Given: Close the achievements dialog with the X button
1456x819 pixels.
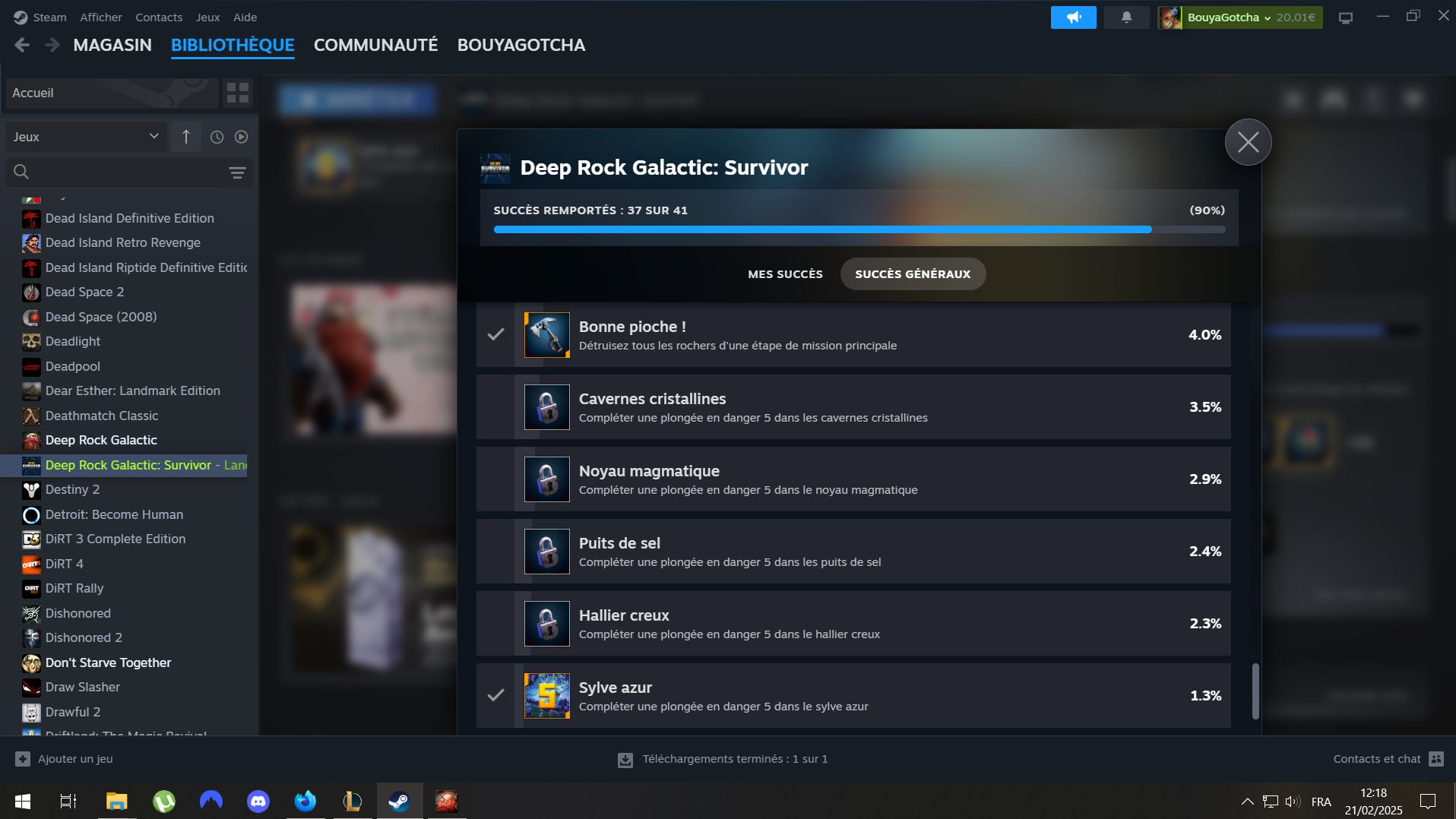Looking at the screenshot, I should tap(1248, 142).
